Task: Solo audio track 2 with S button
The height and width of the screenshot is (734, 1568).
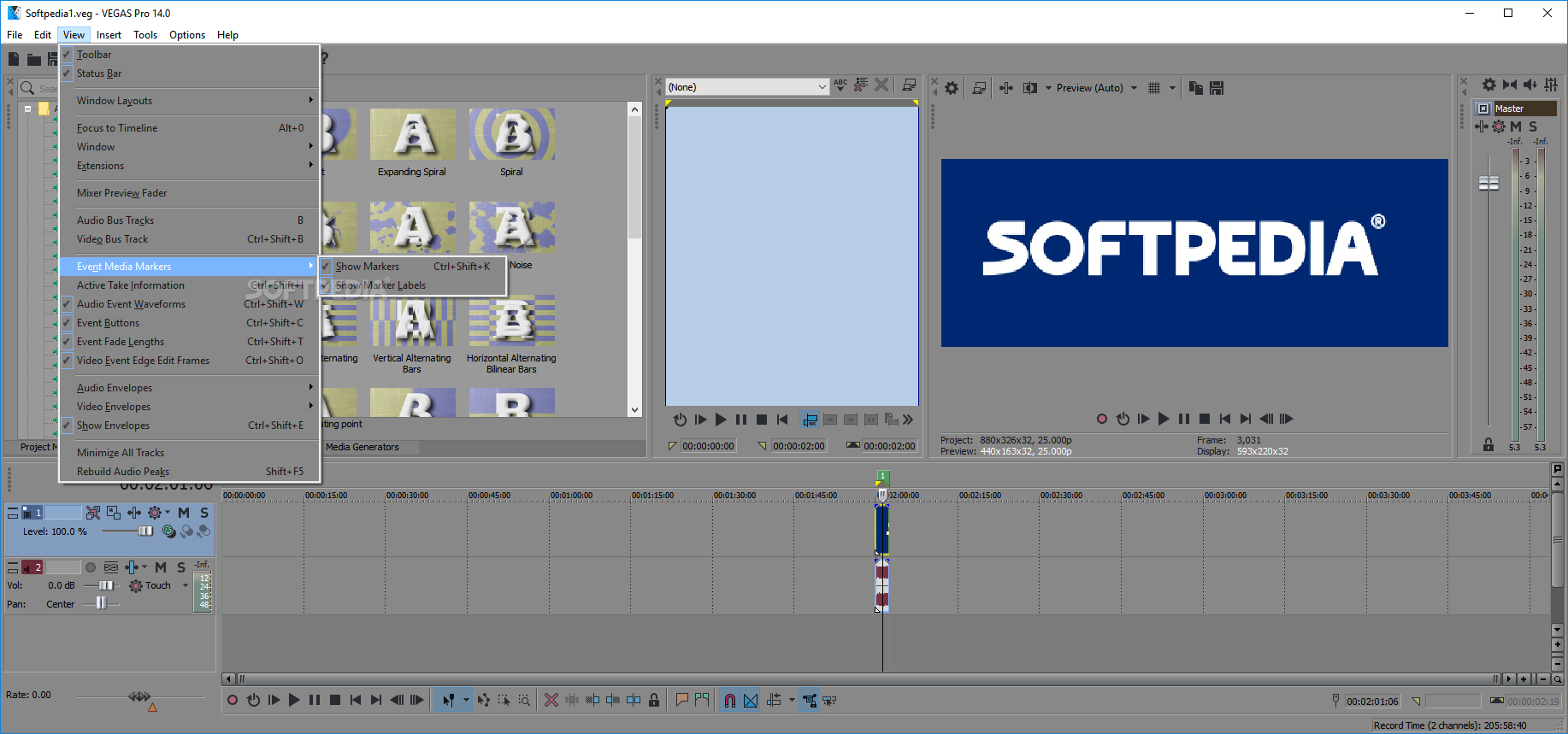Action: (x=181, y=567)
